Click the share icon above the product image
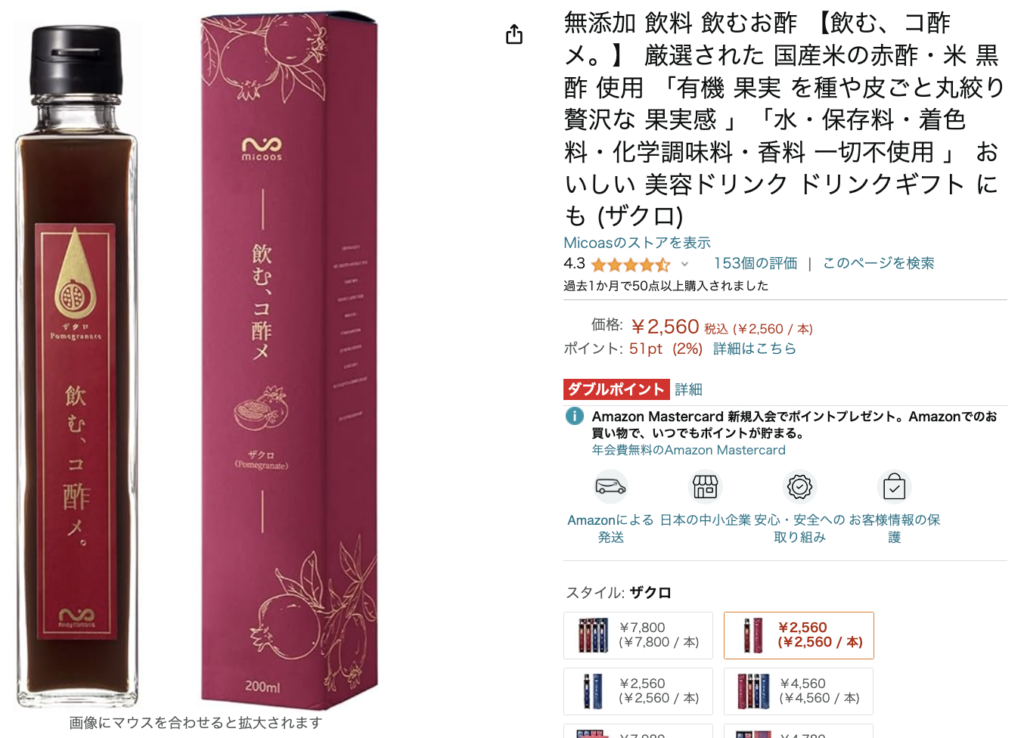Viewport: 1024px width, 738px height. (x=514, y=34)
